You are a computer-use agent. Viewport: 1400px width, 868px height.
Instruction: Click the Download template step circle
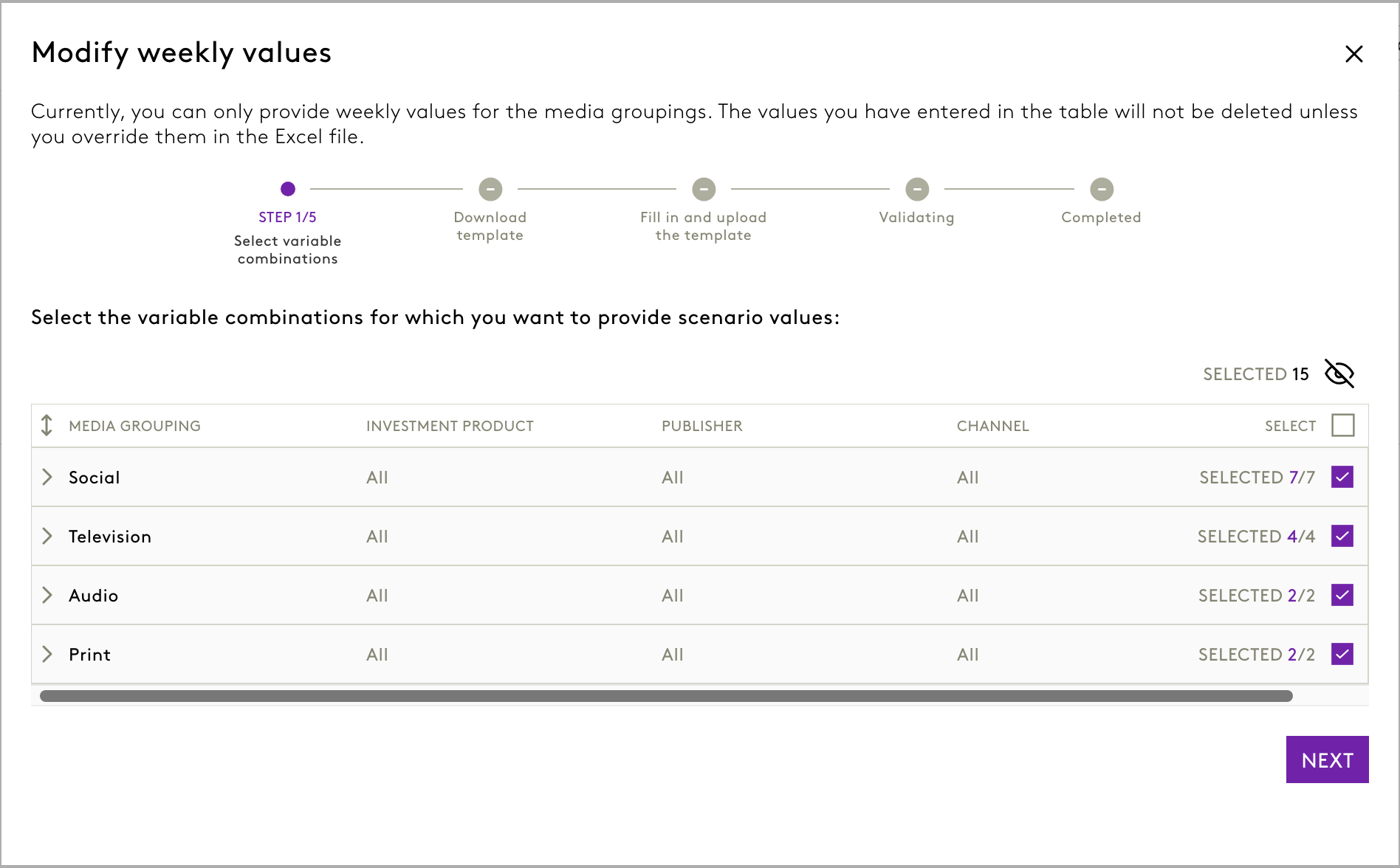coord(490,189)
